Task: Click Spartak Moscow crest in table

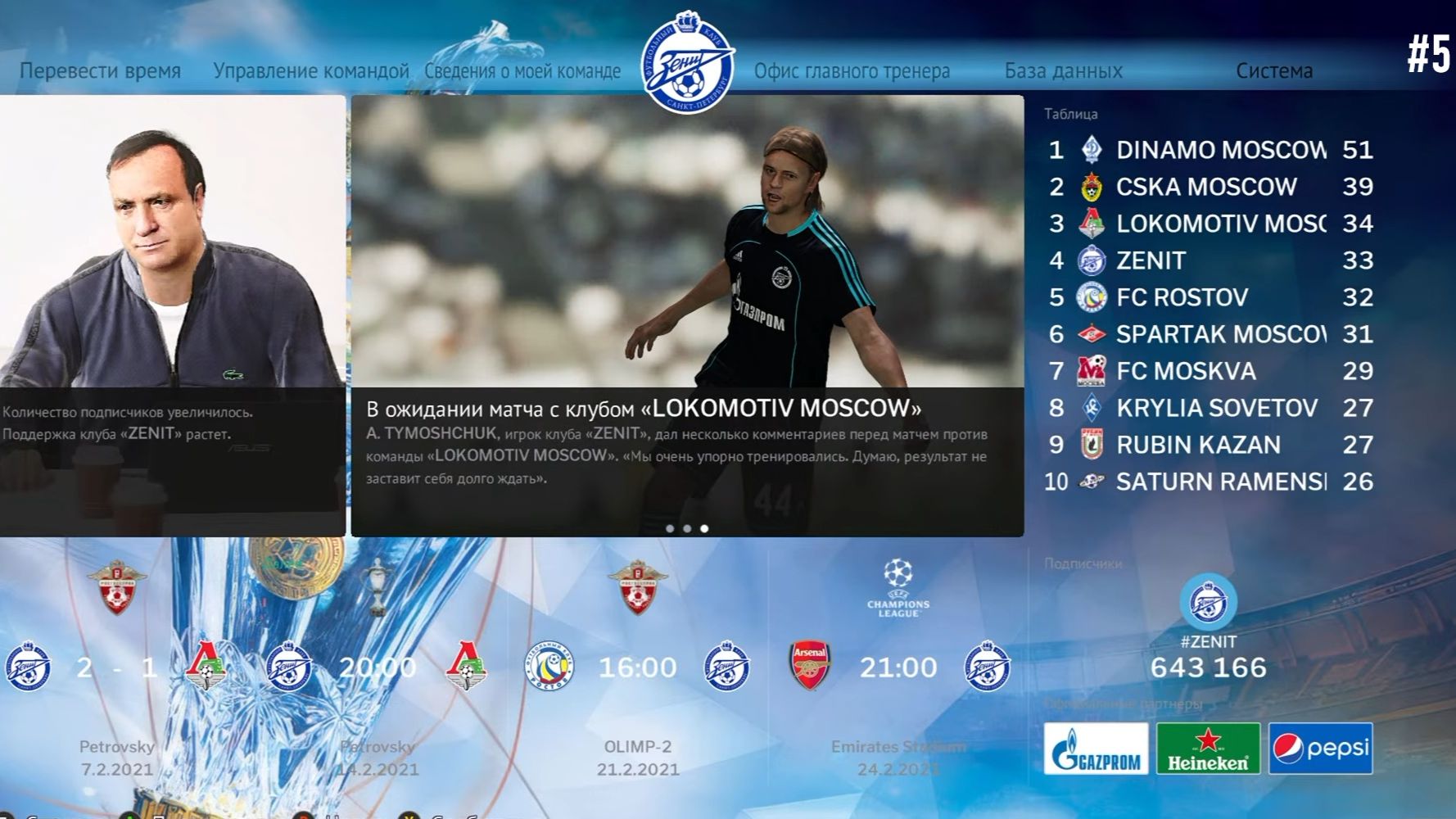Action: click(1091, 334)
